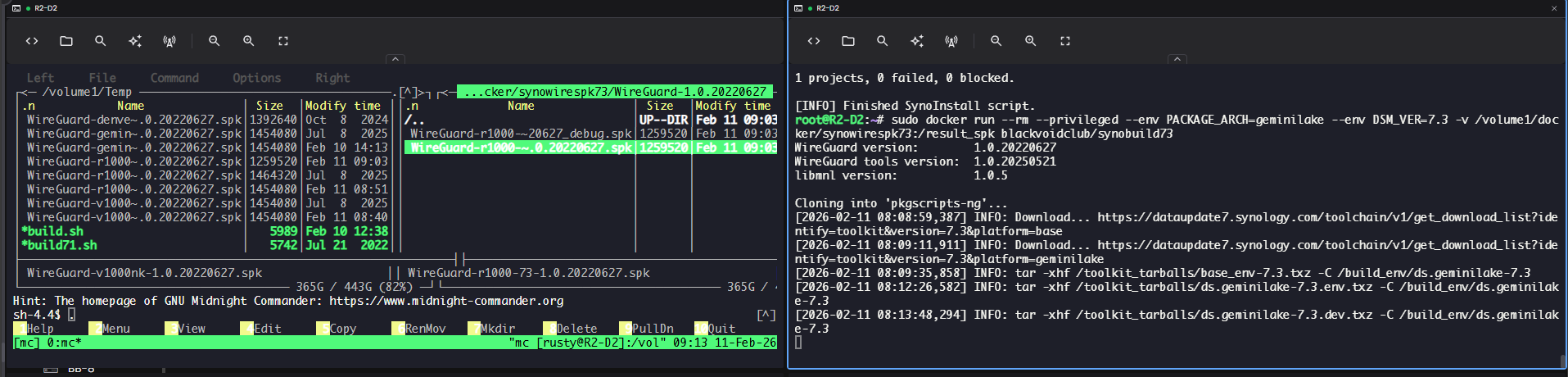Toggle fullscreen for the right terminal pane
This screenshot has width=1568, height=377.
pos(1065,41)
